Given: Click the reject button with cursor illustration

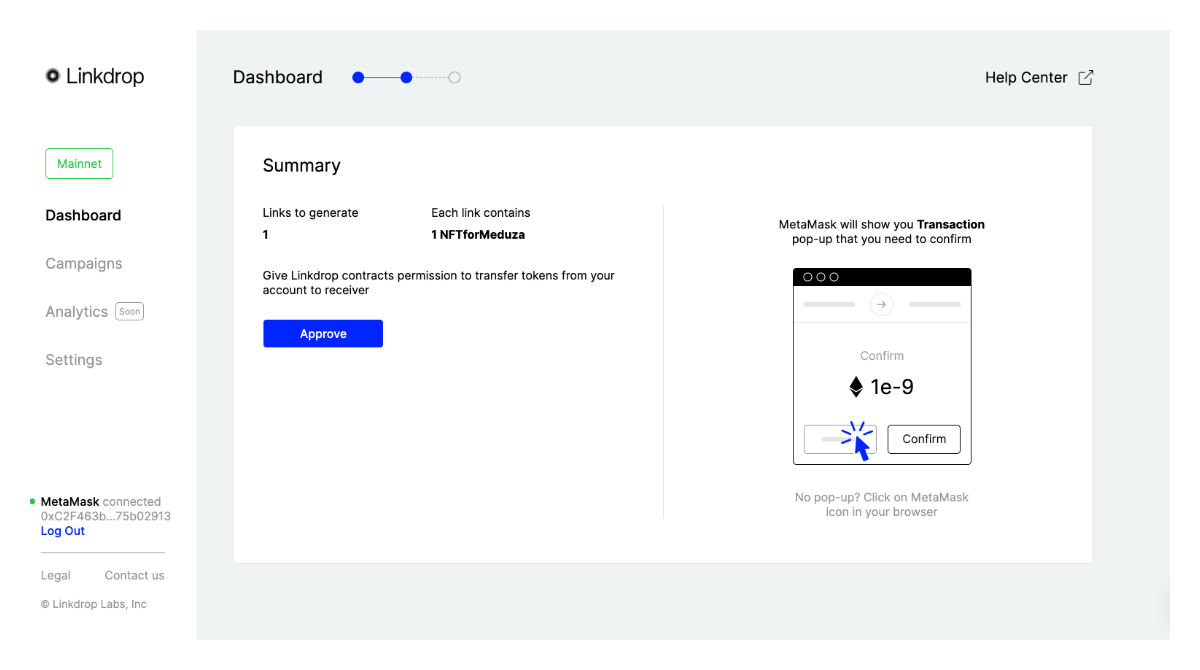Looking at the screenshot, I should point(840,439).
